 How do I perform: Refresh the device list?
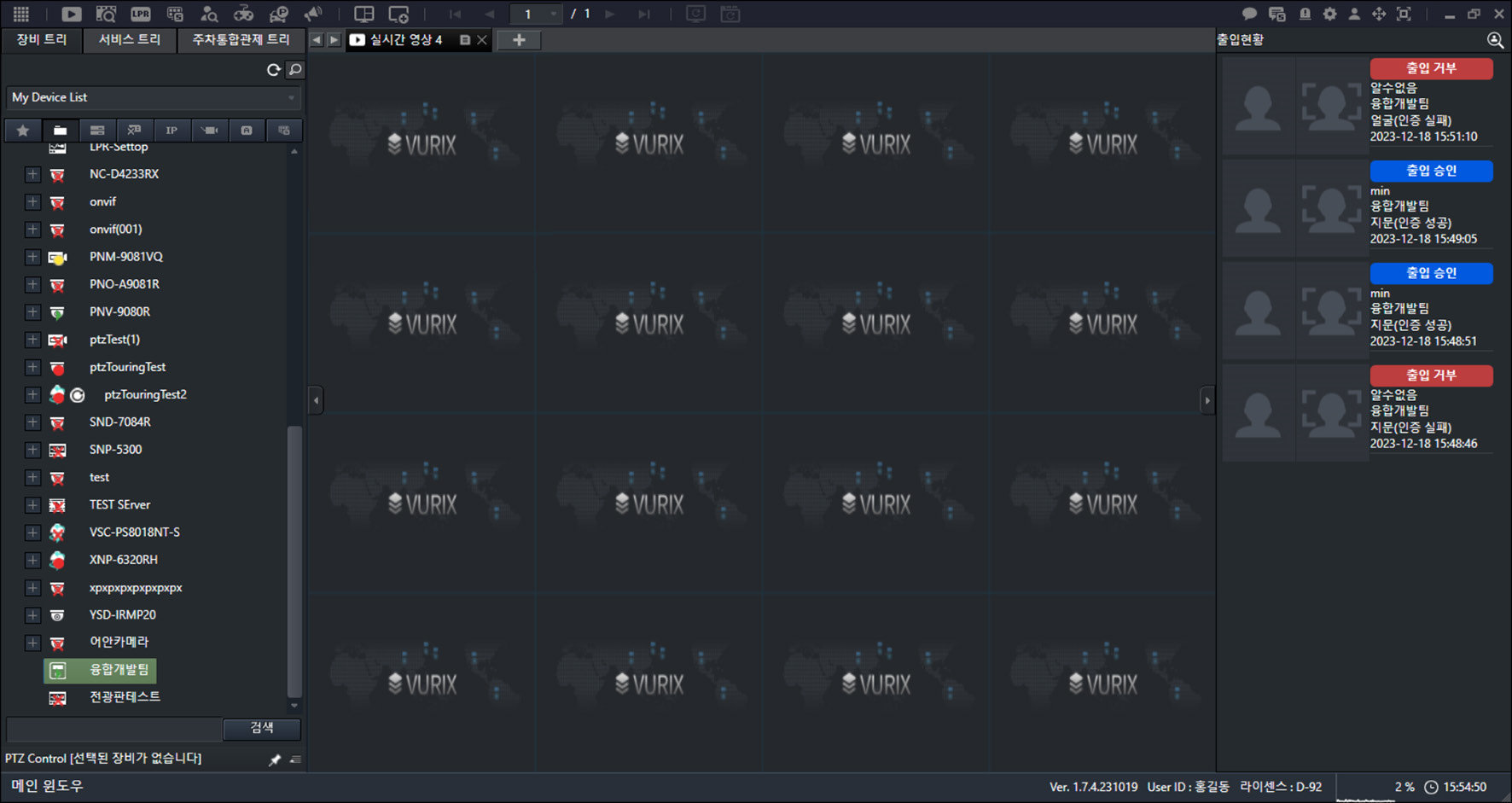pos(273,70)
